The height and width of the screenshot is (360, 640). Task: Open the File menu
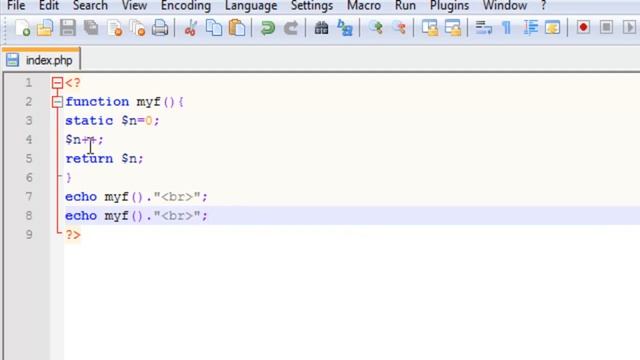16,6
